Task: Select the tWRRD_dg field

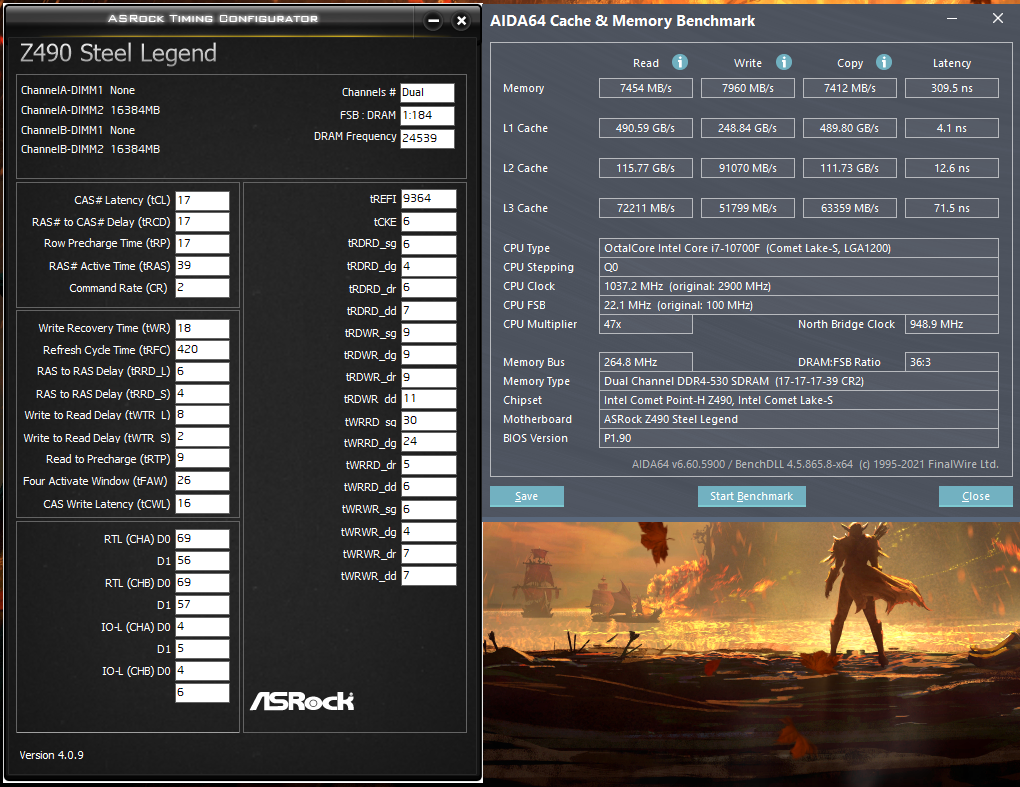Action: 429,442
